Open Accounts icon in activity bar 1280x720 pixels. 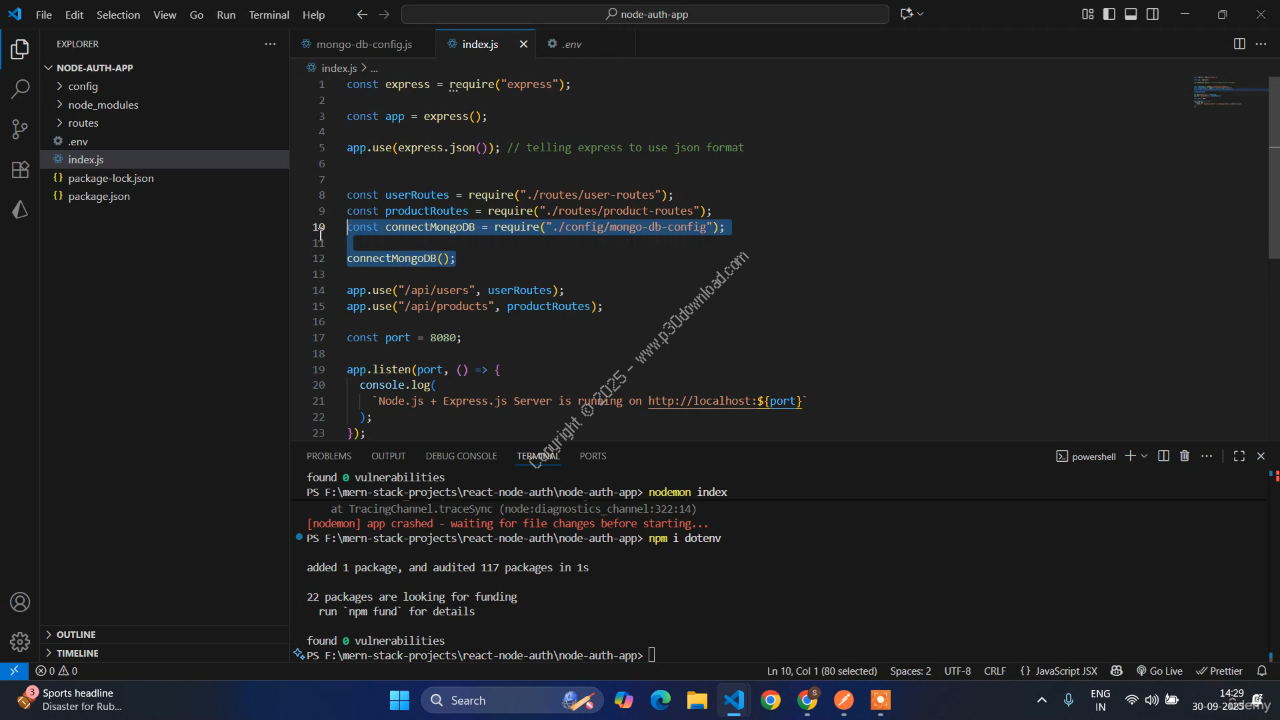(x=19, y=602)
